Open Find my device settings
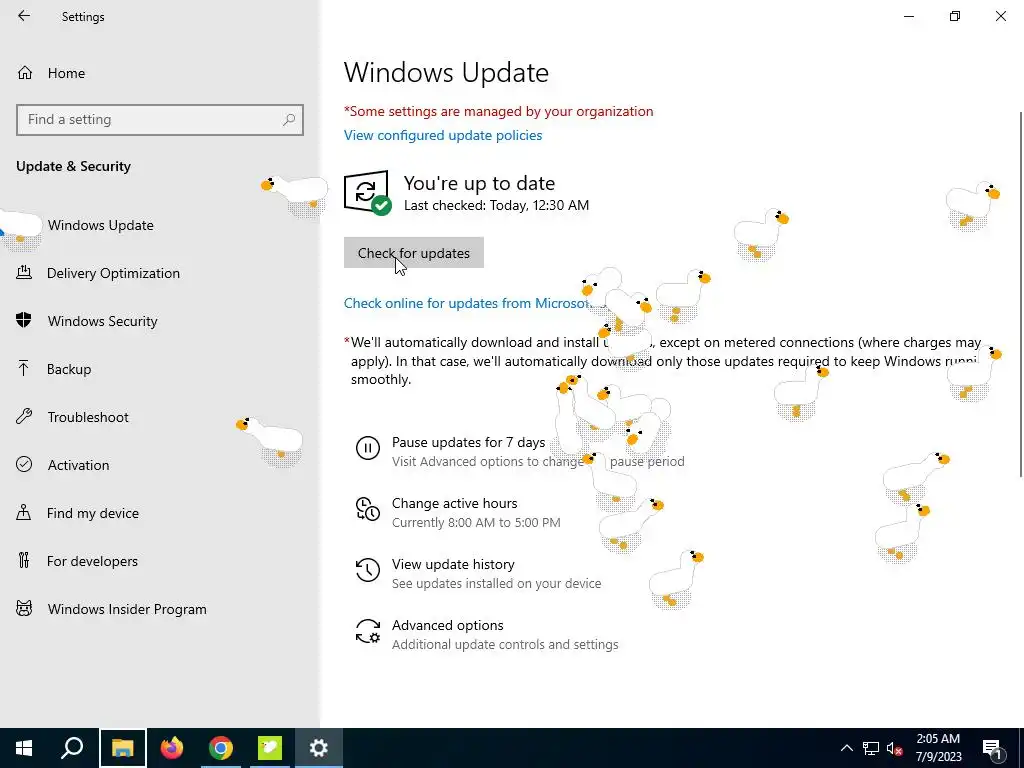 [x=92, y=513]
